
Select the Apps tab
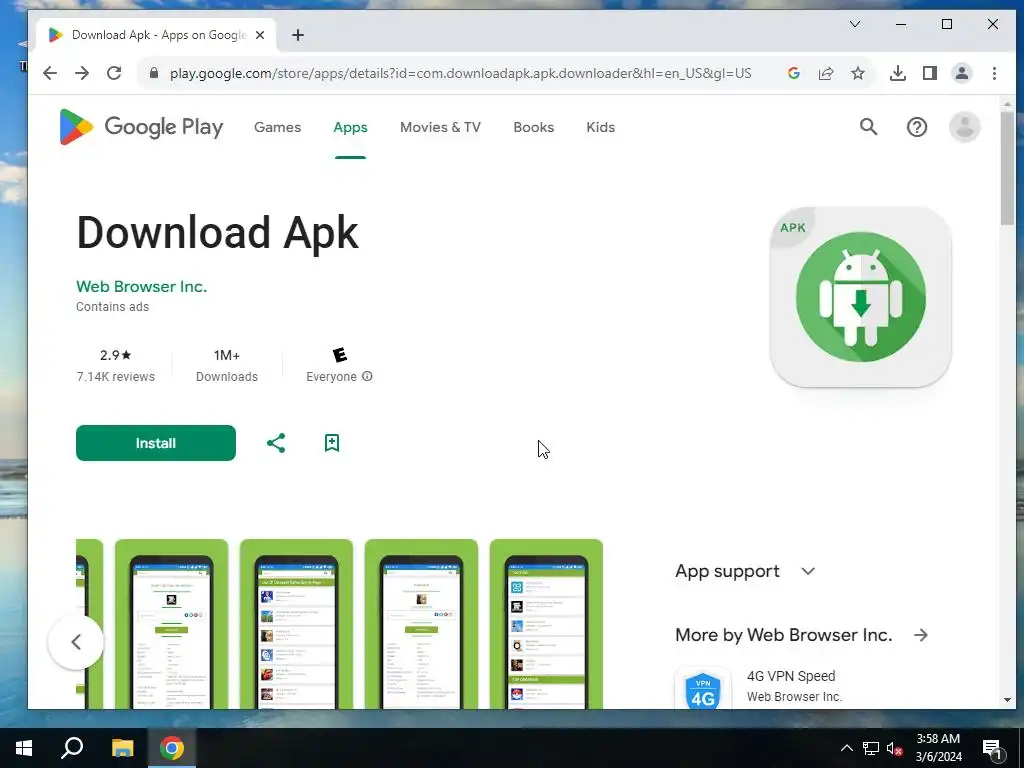point(350,127)
